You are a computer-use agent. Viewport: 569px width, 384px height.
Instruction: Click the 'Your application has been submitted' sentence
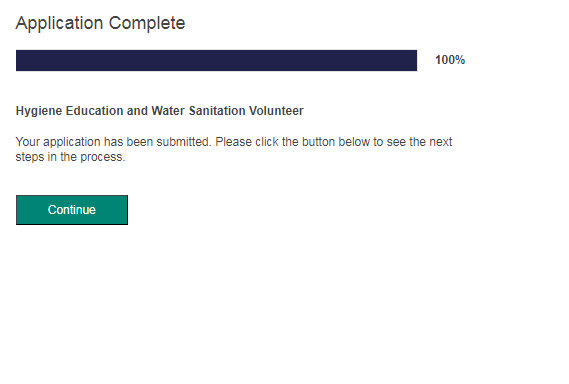[114, 142]
